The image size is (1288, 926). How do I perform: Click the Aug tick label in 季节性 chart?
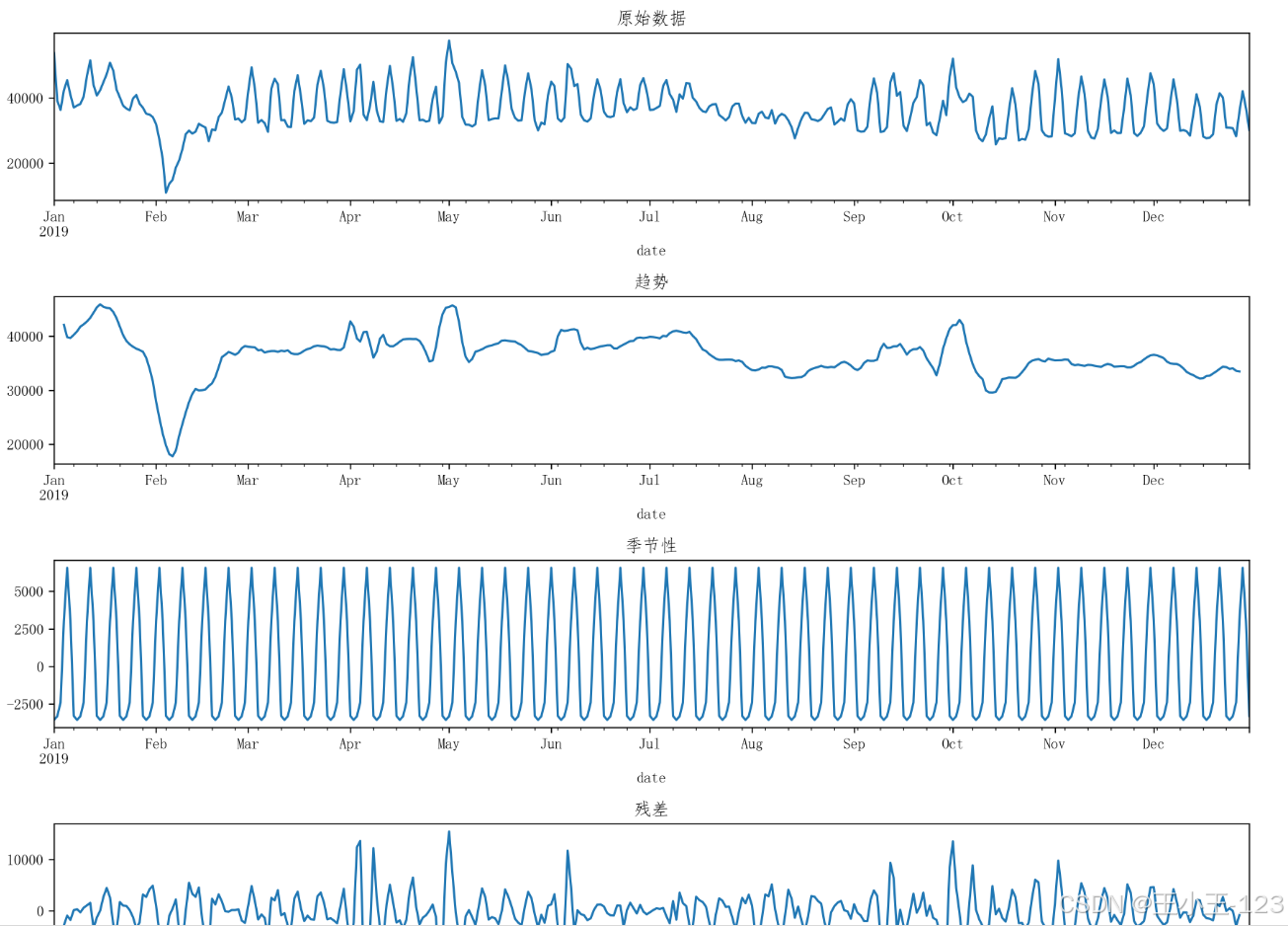click(x=751, y=744)
